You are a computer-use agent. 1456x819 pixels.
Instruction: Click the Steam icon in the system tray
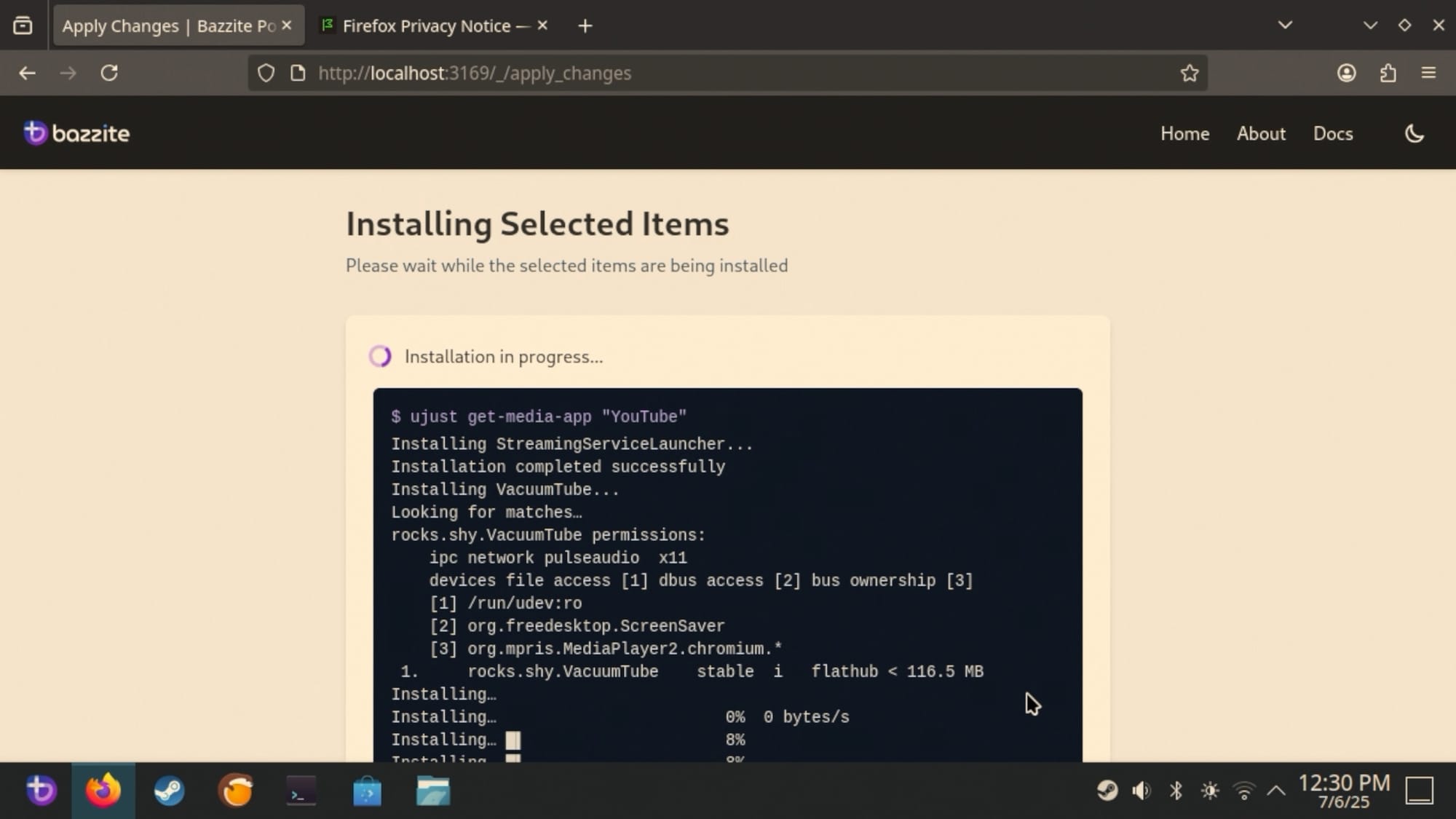(x=1107, y=791)
